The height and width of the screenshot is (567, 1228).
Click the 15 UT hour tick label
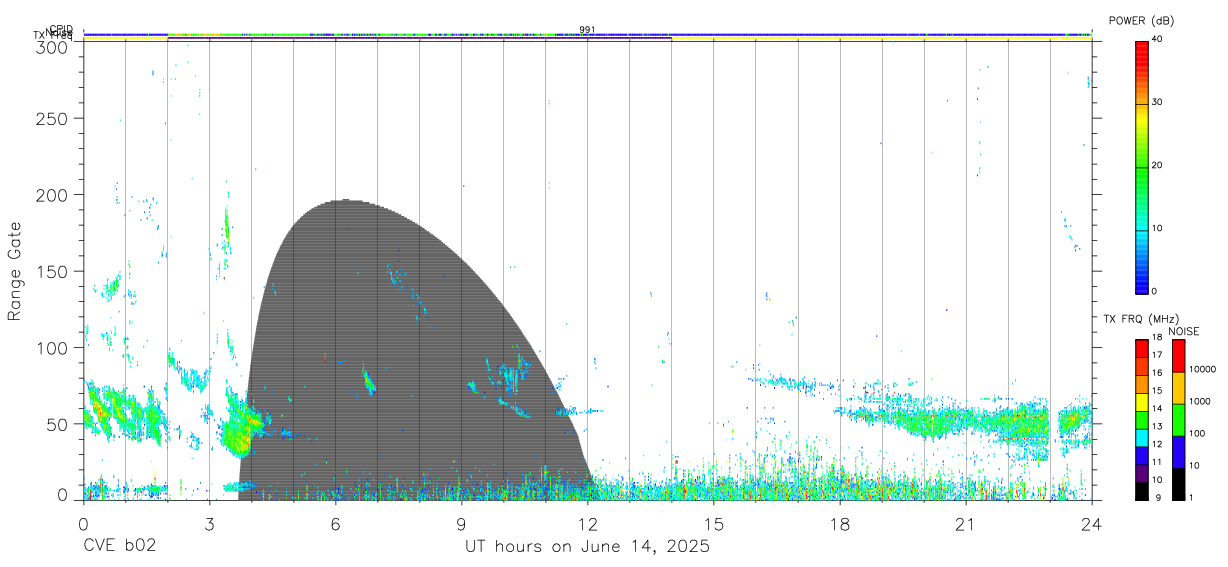tap(714, 523)
